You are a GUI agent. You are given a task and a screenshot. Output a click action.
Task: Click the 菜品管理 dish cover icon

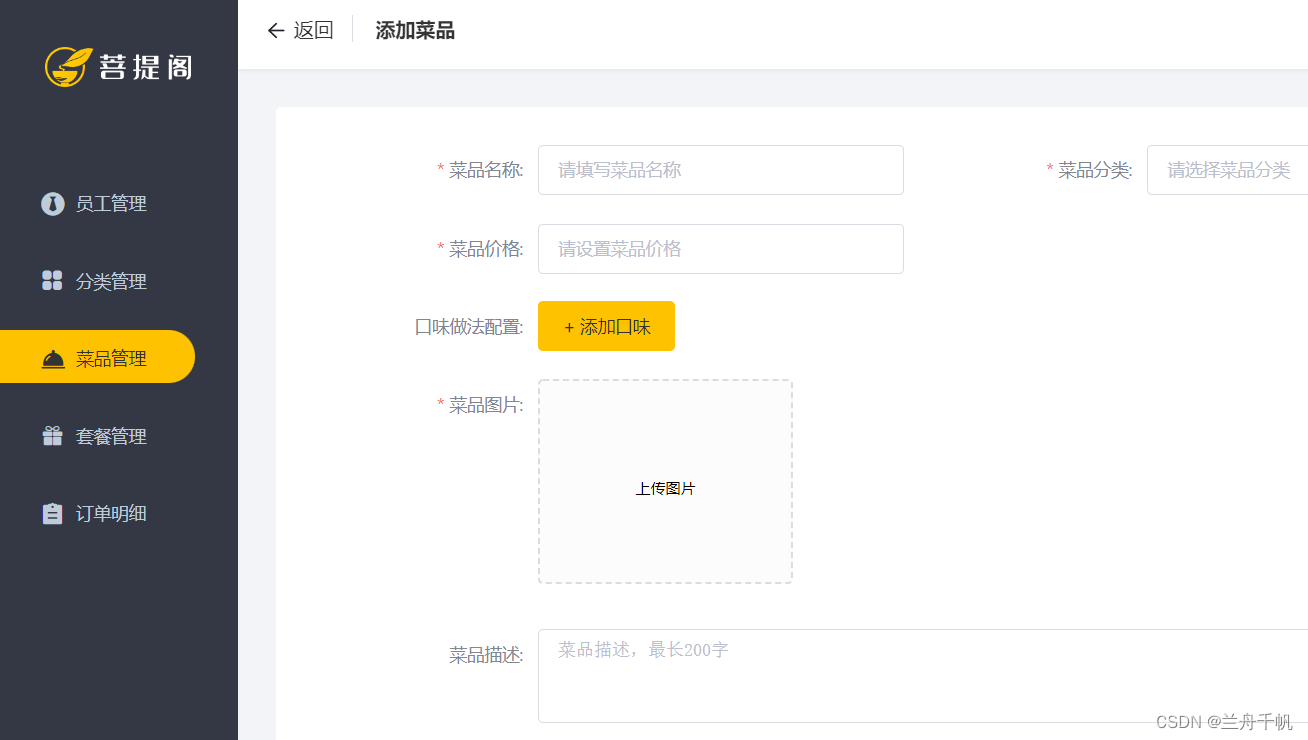53,359
